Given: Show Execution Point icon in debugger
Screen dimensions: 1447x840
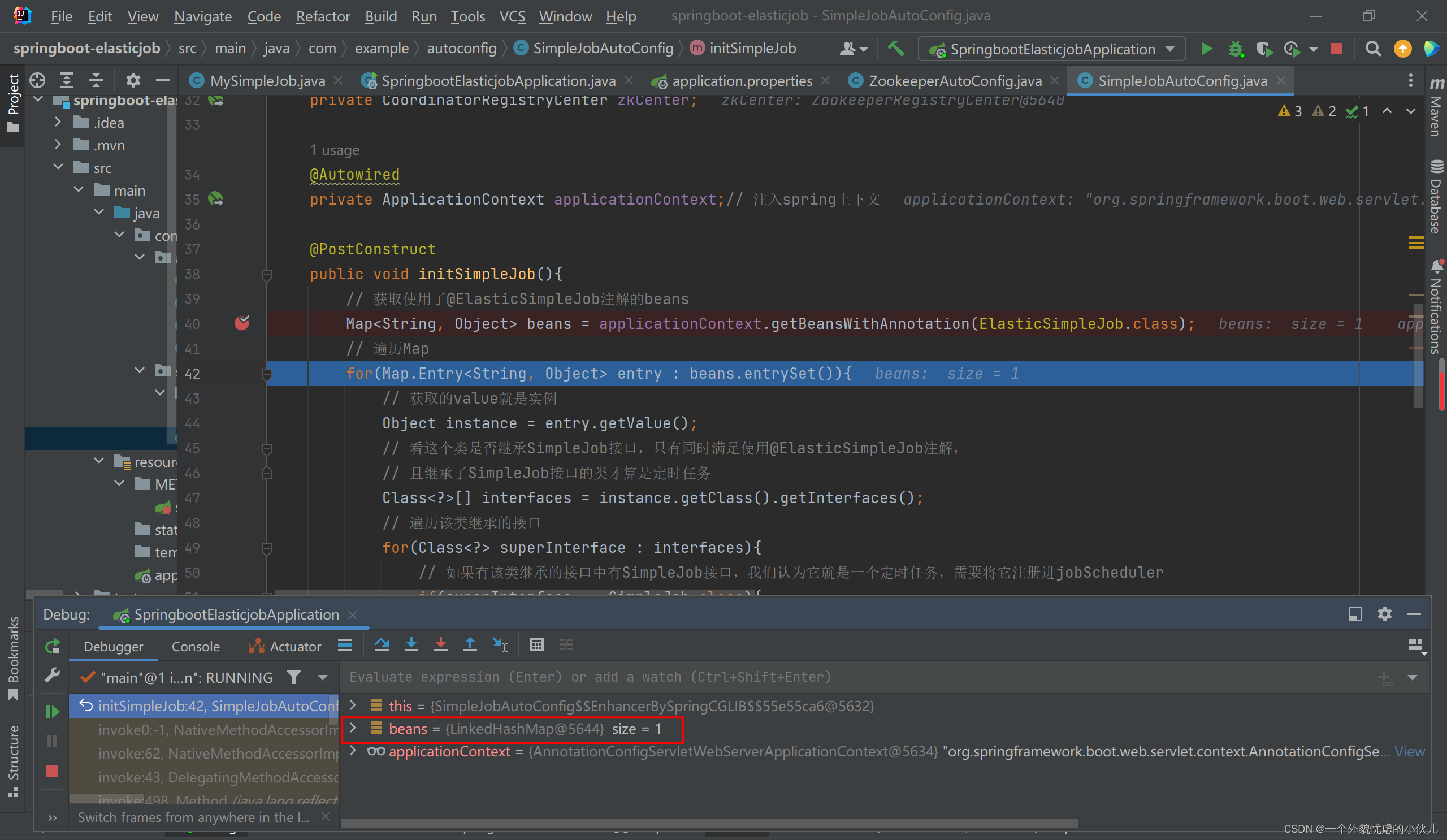Looking at the screenshot, I should click(x=345, y=645).
